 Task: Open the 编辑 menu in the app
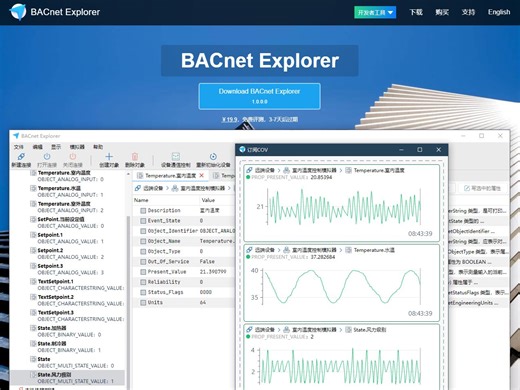pyautogui.click(x=37, y=147)
